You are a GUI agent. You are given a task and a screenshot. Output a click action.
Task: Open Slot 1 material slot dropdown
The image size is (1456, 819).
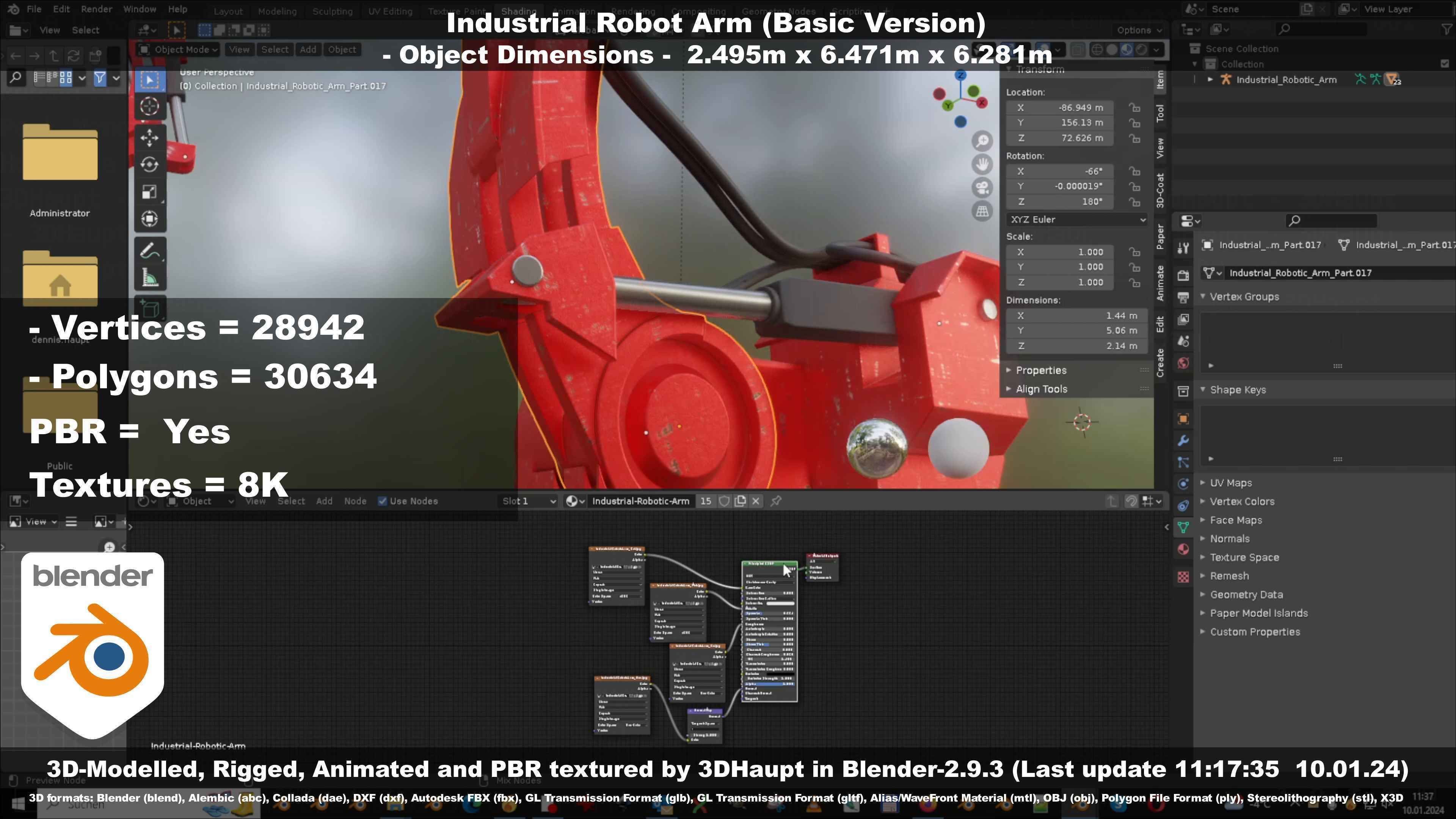pyautogui.click(x=529, y=501)
